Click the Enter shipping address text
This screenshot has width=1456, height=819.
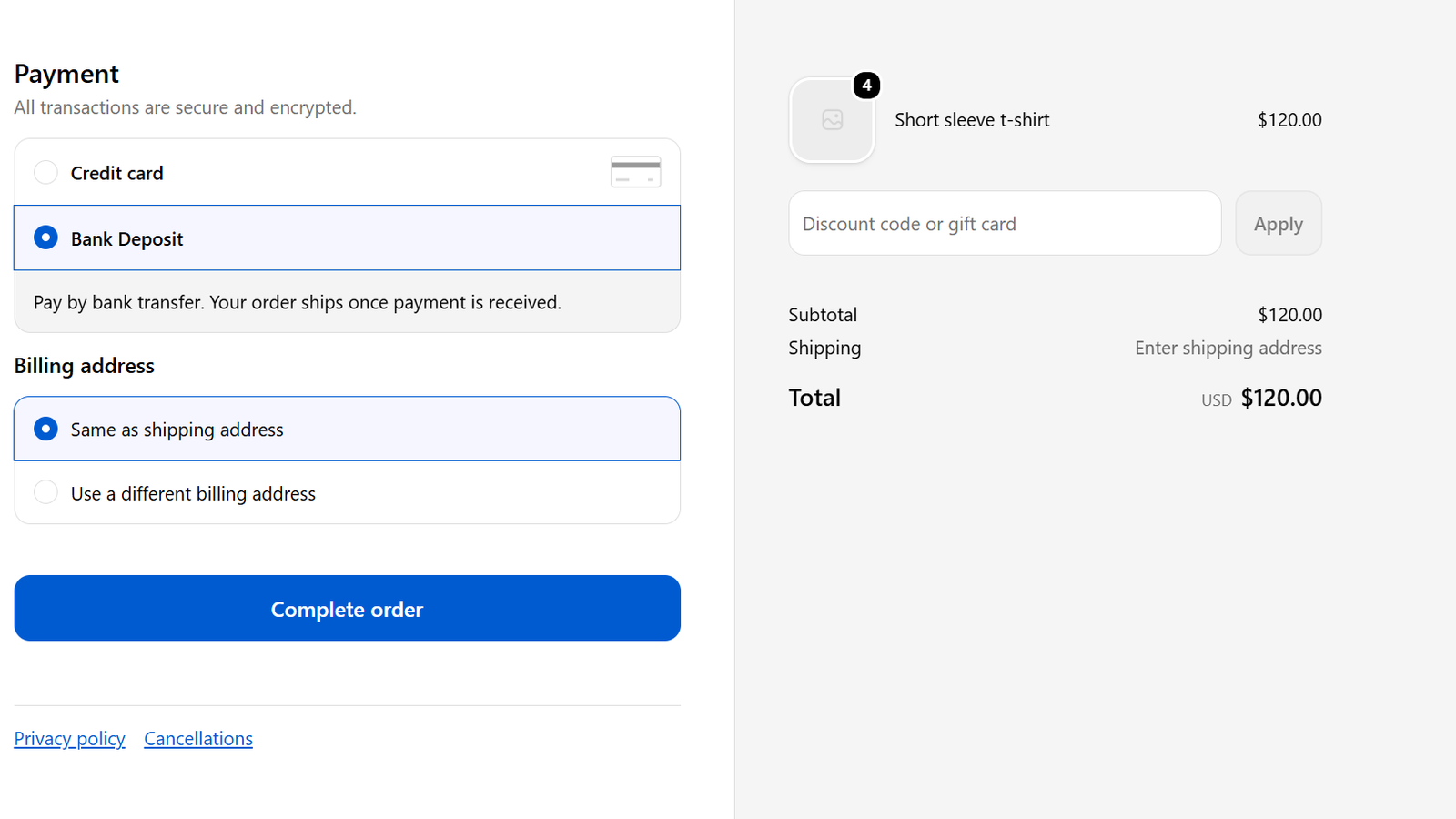pyautogui.click(x=1228, y=348)
